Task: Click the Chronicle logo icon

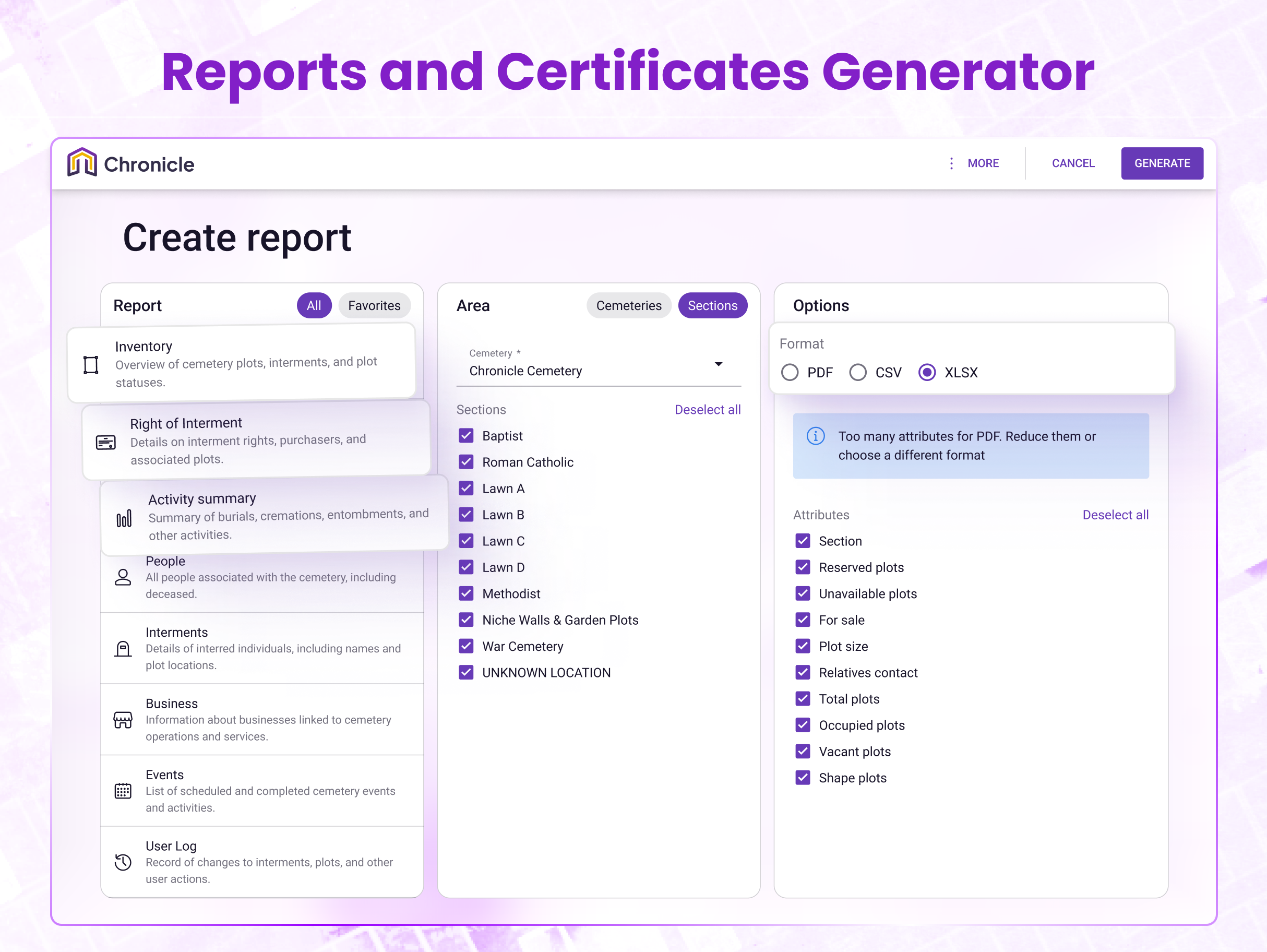Action: point(82,163)
